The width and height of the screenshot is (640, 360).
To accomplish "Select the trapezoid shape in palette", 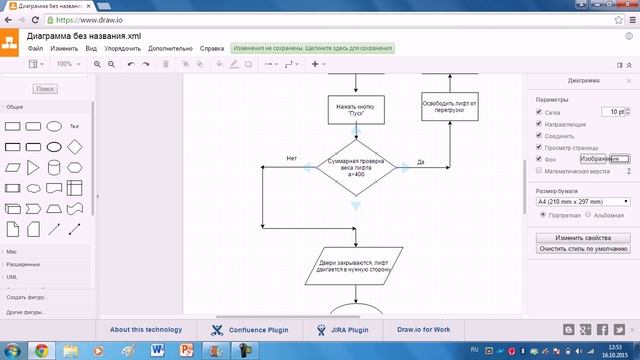I will [54, 209].
